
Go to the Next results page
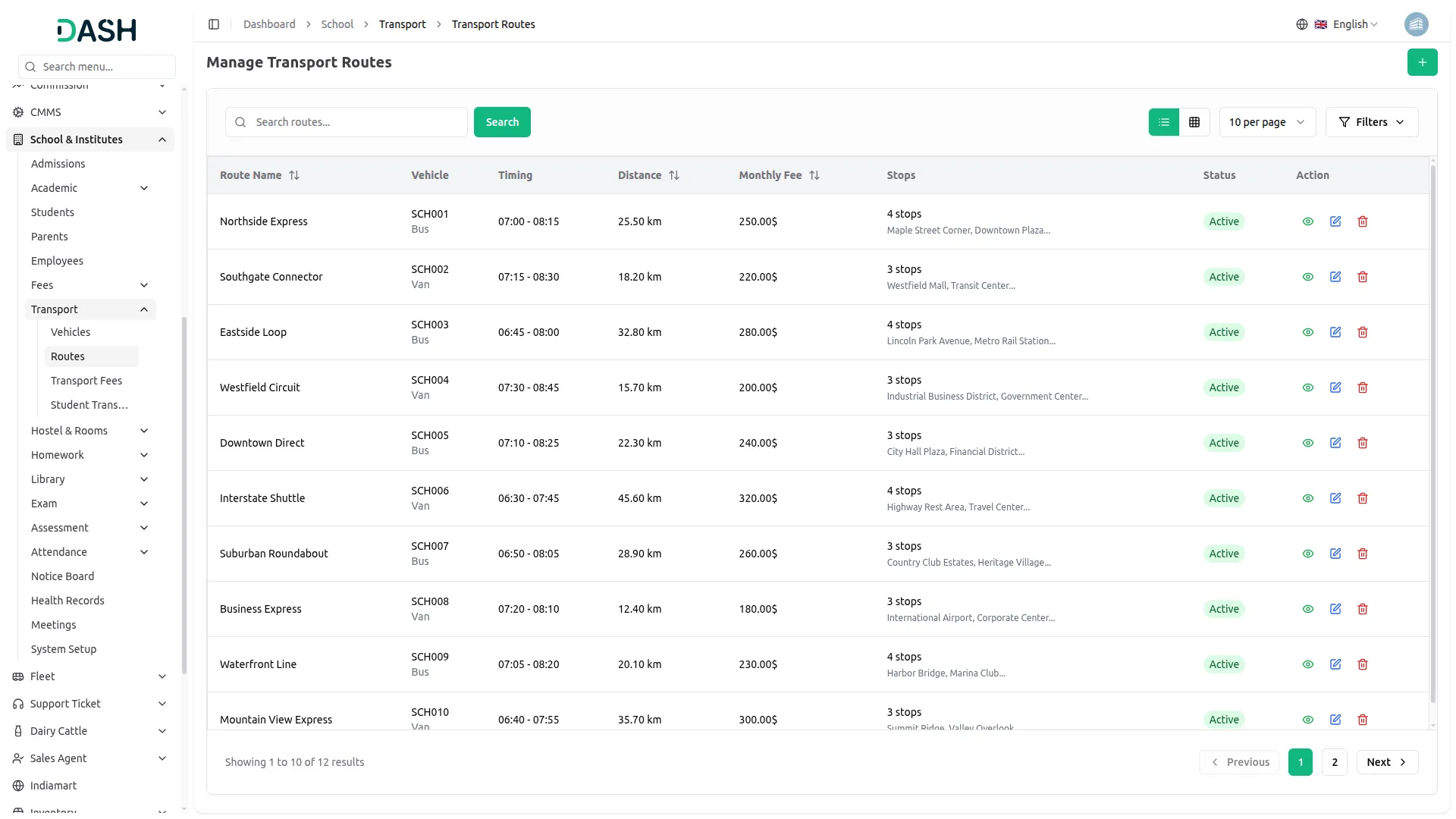click(x=1387, y=762)
